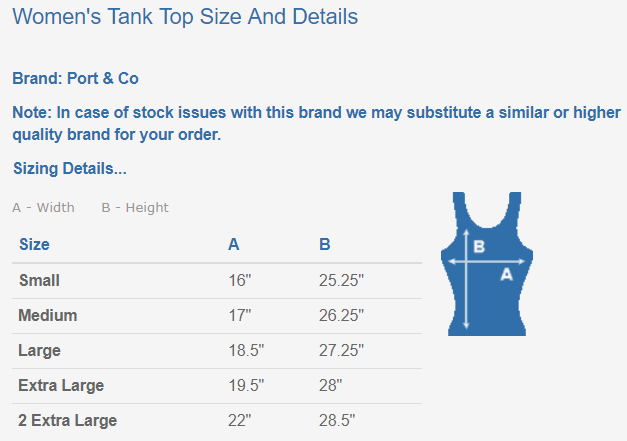
Task: Click the letter B on the tank top diagram
Action: tap(479, 246)
